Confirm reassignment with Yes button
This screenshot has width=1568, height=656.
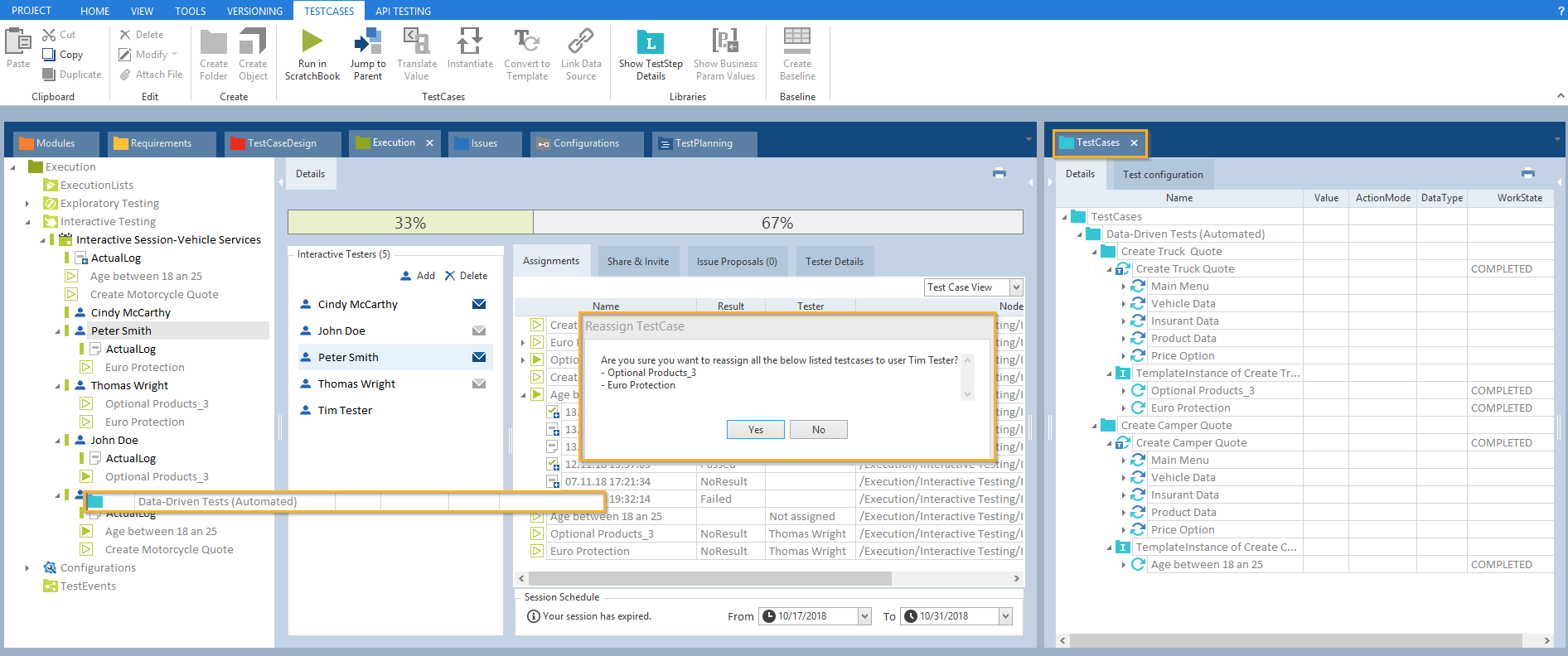point(755,430)
